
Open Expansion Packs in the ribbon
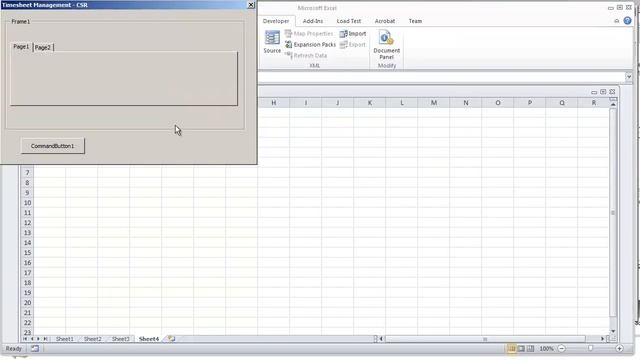pyautogui.click(x=310, y=44)
